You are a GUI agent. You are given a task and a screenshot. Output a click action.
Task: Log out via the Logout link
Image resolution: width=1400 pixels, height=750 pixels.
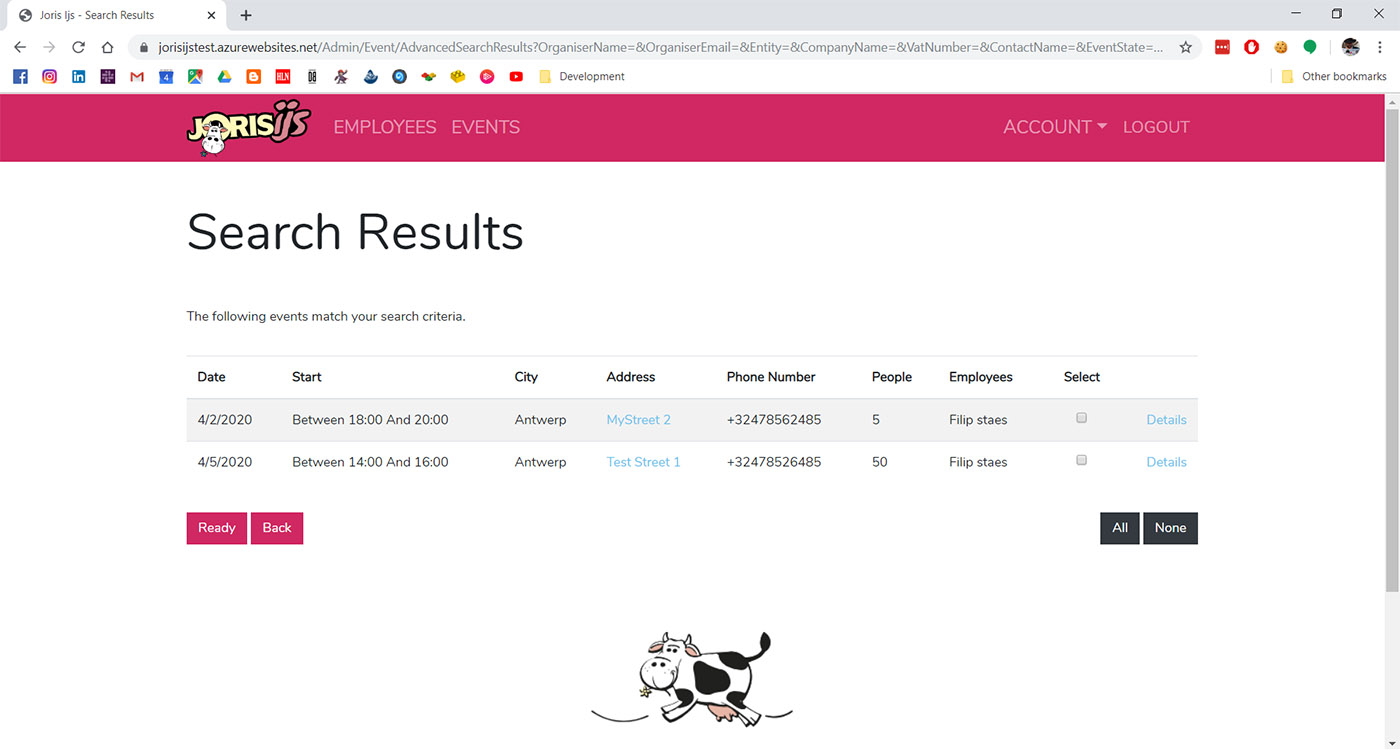click(1156, 127)
